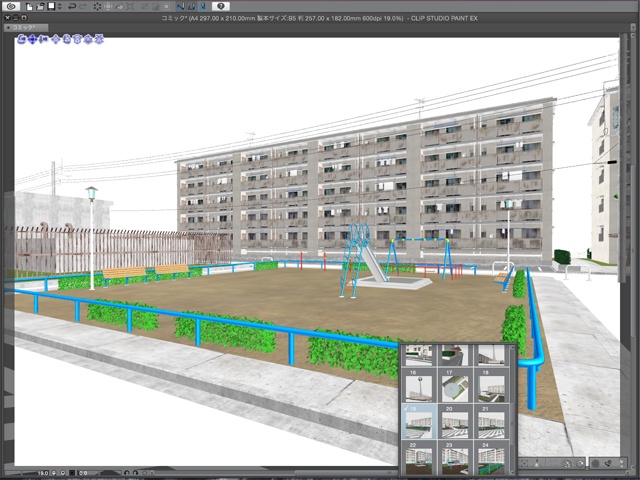Click the dotted circle Clear icon

[x=97, y=7]
